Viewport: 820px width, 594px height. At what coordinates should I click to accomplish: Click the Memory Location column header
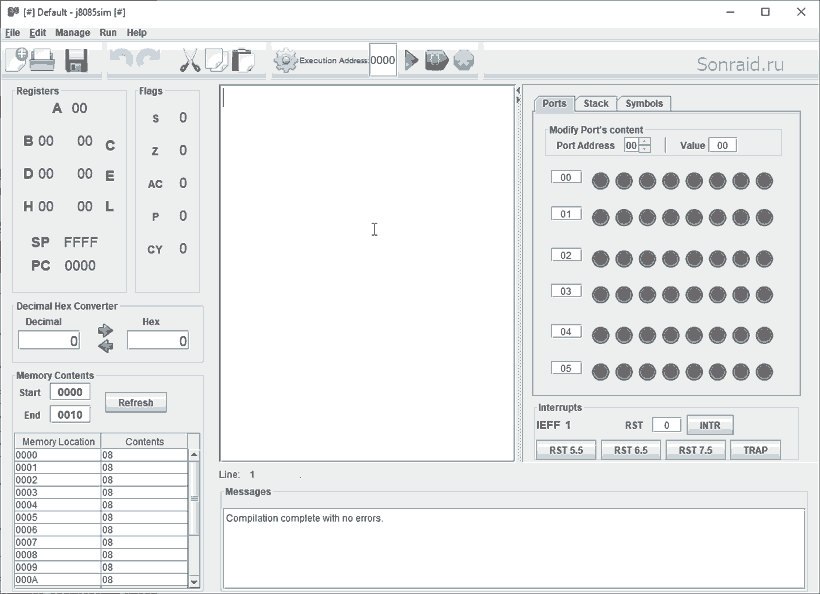pos(58,441)
